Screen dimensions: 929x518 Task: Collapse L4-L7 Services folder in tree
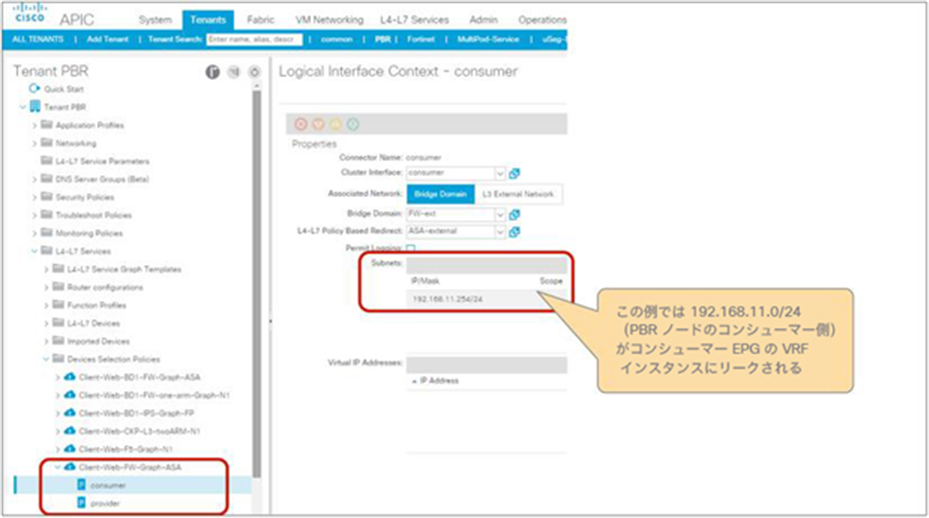(x=34, y=251)
